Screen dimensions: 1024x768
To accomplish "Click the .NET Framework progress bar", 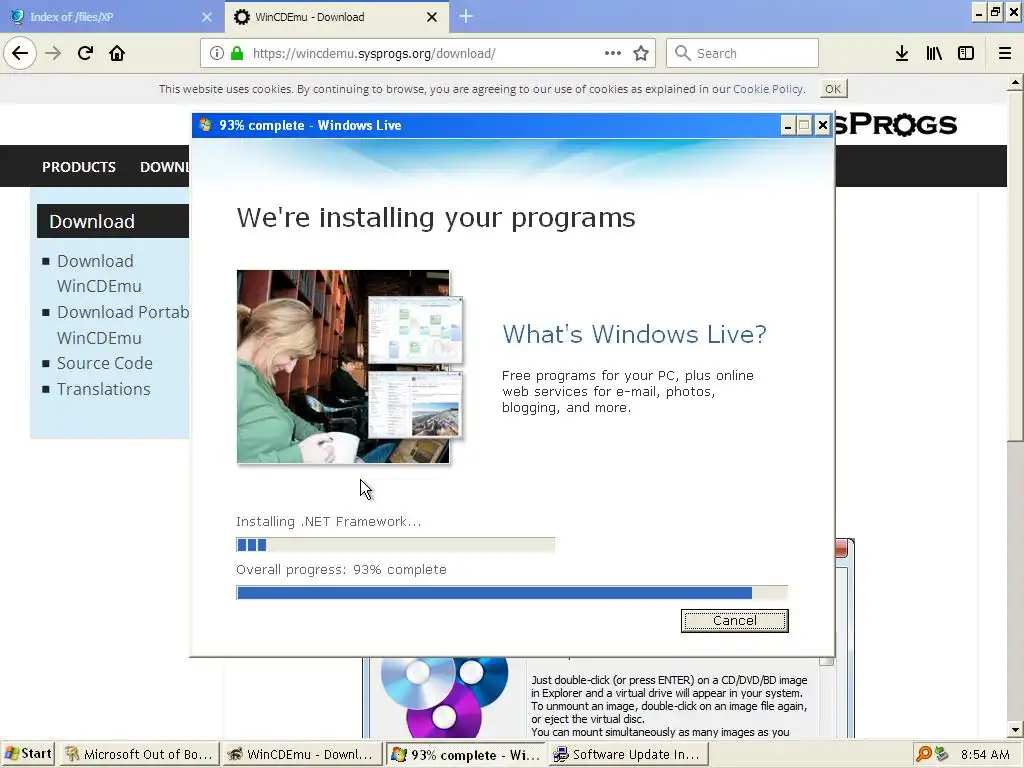I will [x=395, y=545].
